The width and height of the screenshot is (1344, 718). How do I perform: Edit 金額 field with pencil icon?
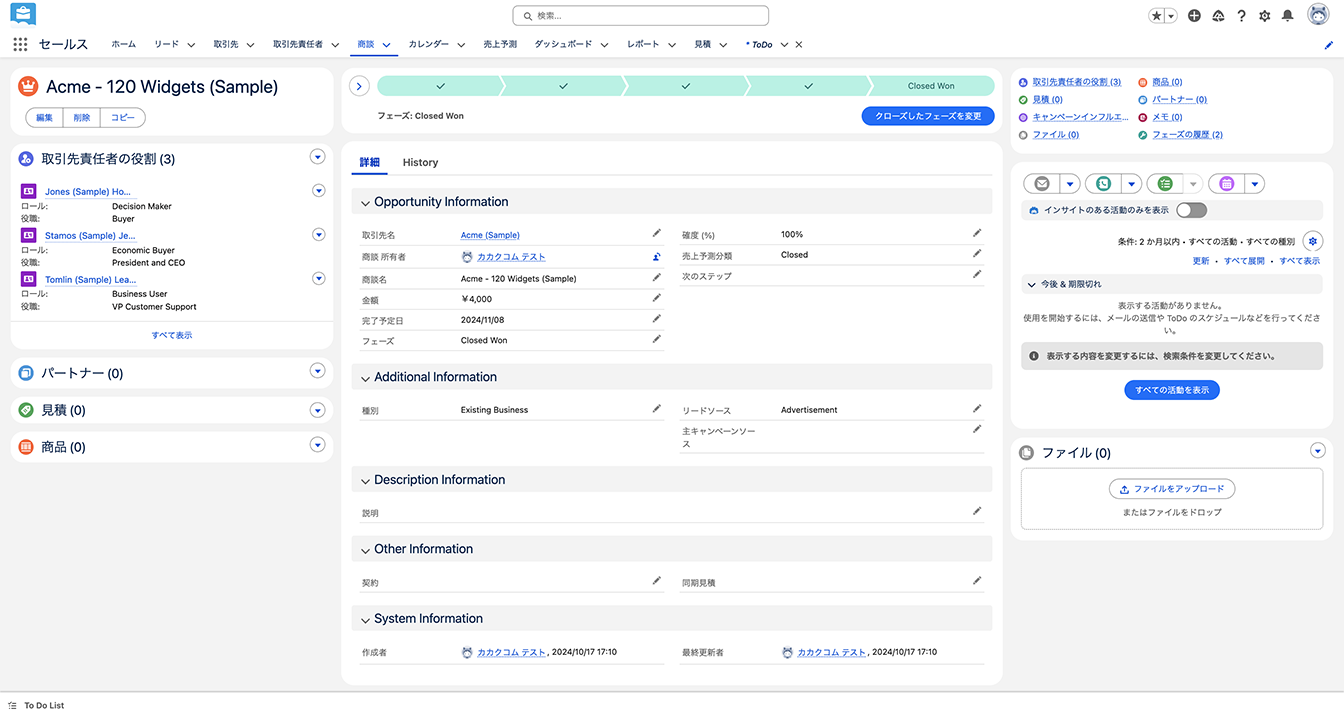(657, 298)
